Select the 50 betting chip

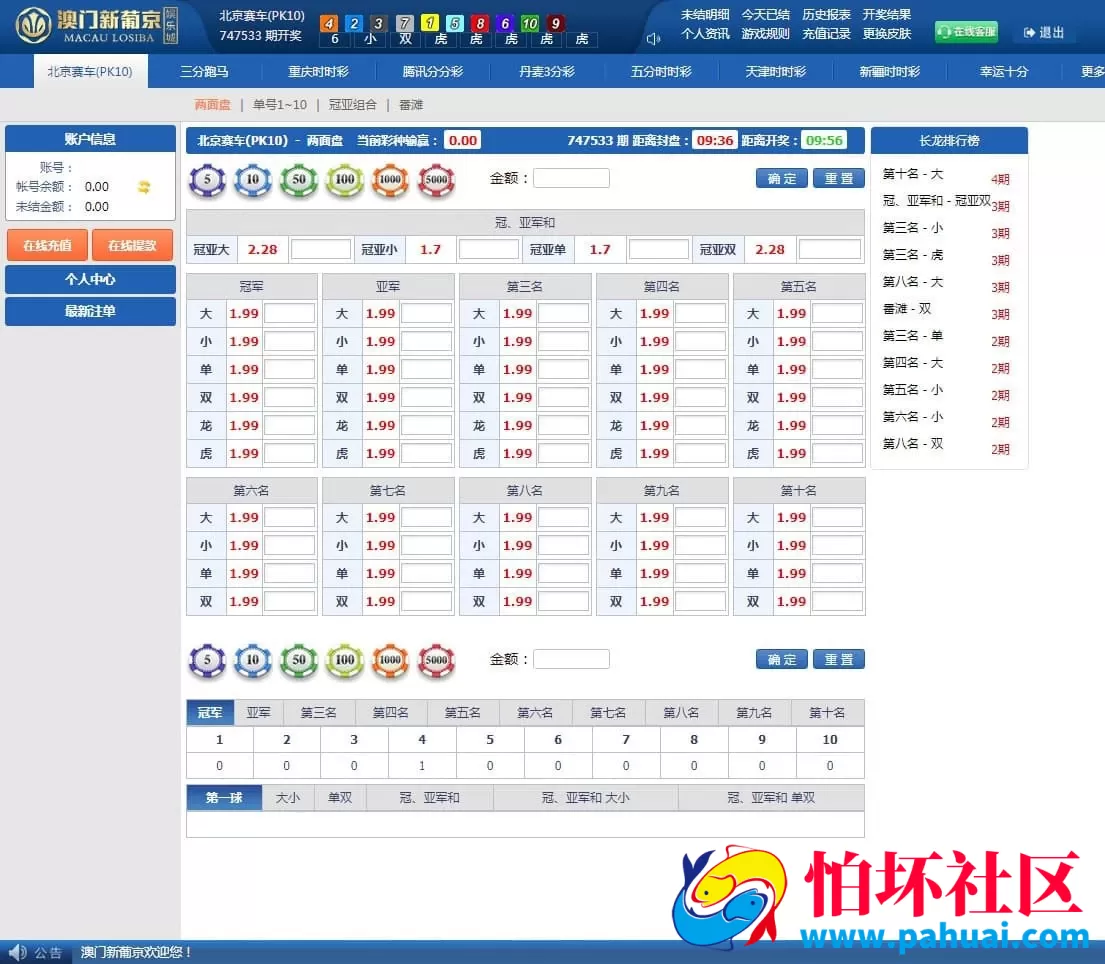(x=299, y=181)
